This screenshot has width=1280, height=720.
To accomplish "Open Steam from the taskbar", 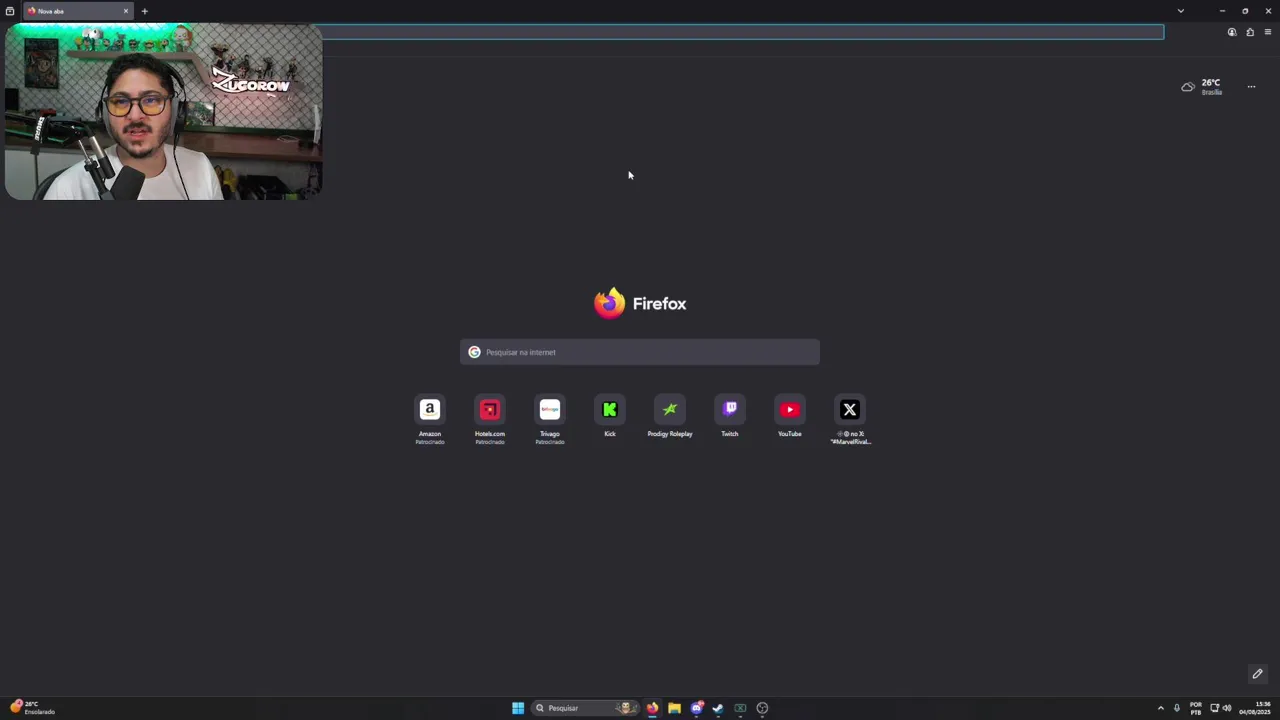I will [718, 708].
